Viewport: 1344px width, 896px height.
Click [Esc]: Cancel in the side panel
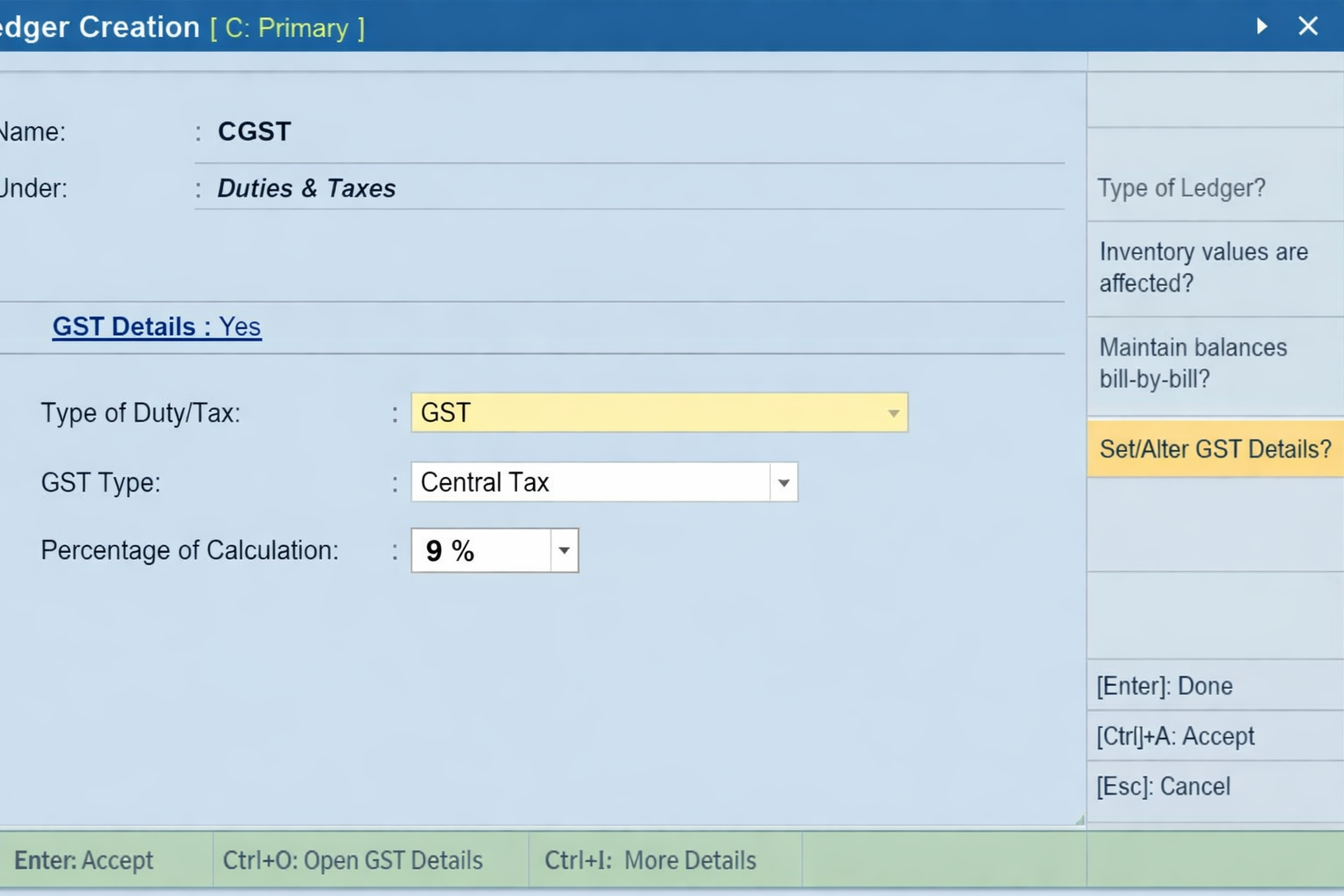coord(1163,786)
